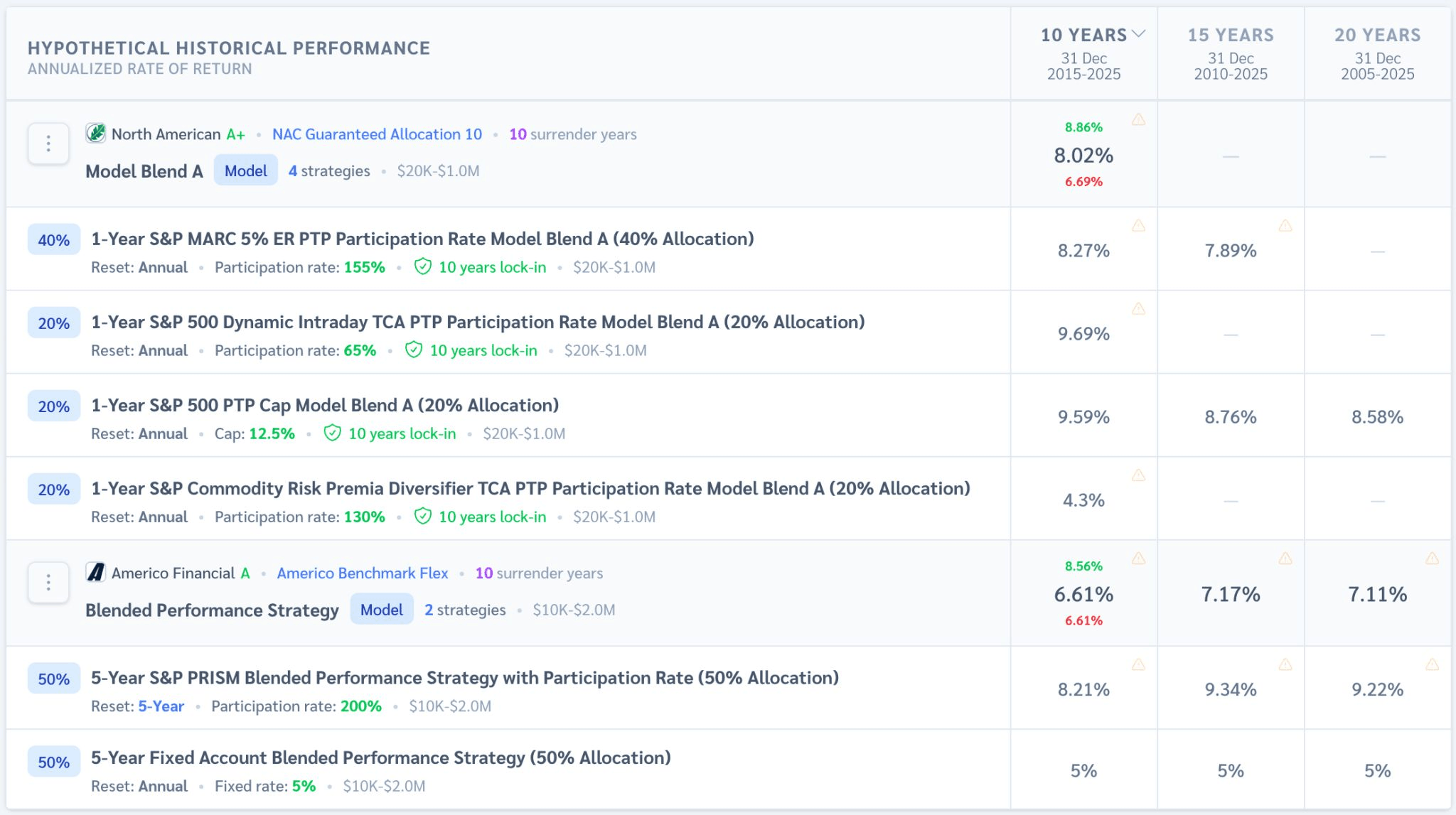
Task: Open the NAC Guaranteed Allocation 10 link
Action: 377,134
